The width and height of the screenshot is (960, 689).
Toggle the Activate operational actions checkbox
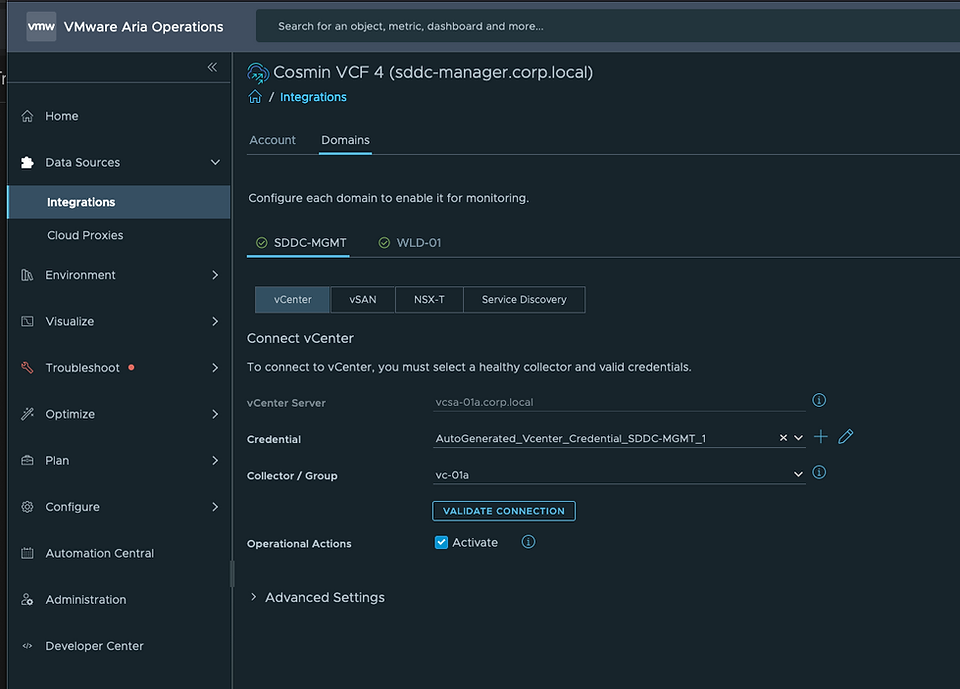[441, 542]
